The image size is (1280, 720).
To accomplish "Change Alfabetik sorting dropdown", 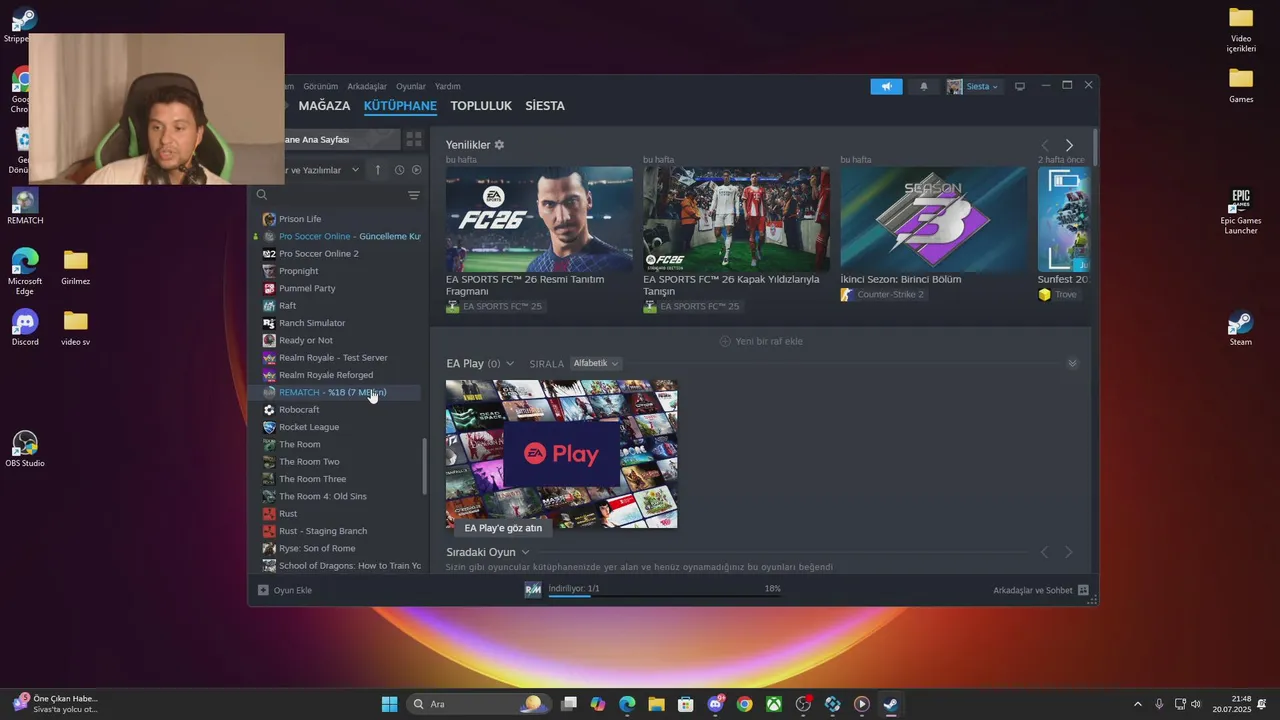I will (x=596, y=363).
